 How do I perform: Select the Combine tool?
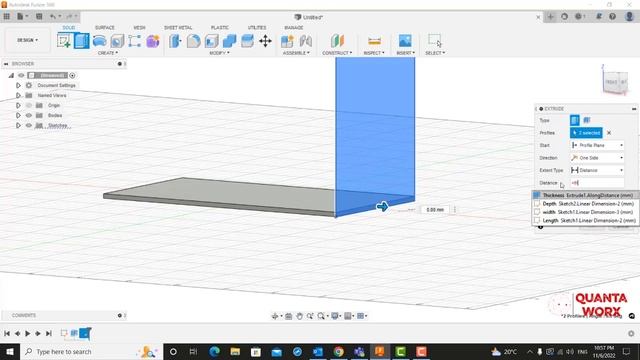click(x=229, y=41)
